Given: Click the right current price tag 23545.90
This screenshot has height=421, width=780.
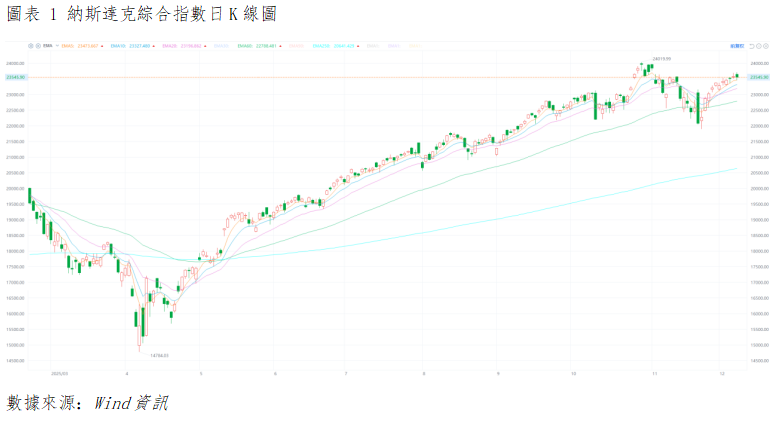Looking at the screenshot, I should 757,77.
